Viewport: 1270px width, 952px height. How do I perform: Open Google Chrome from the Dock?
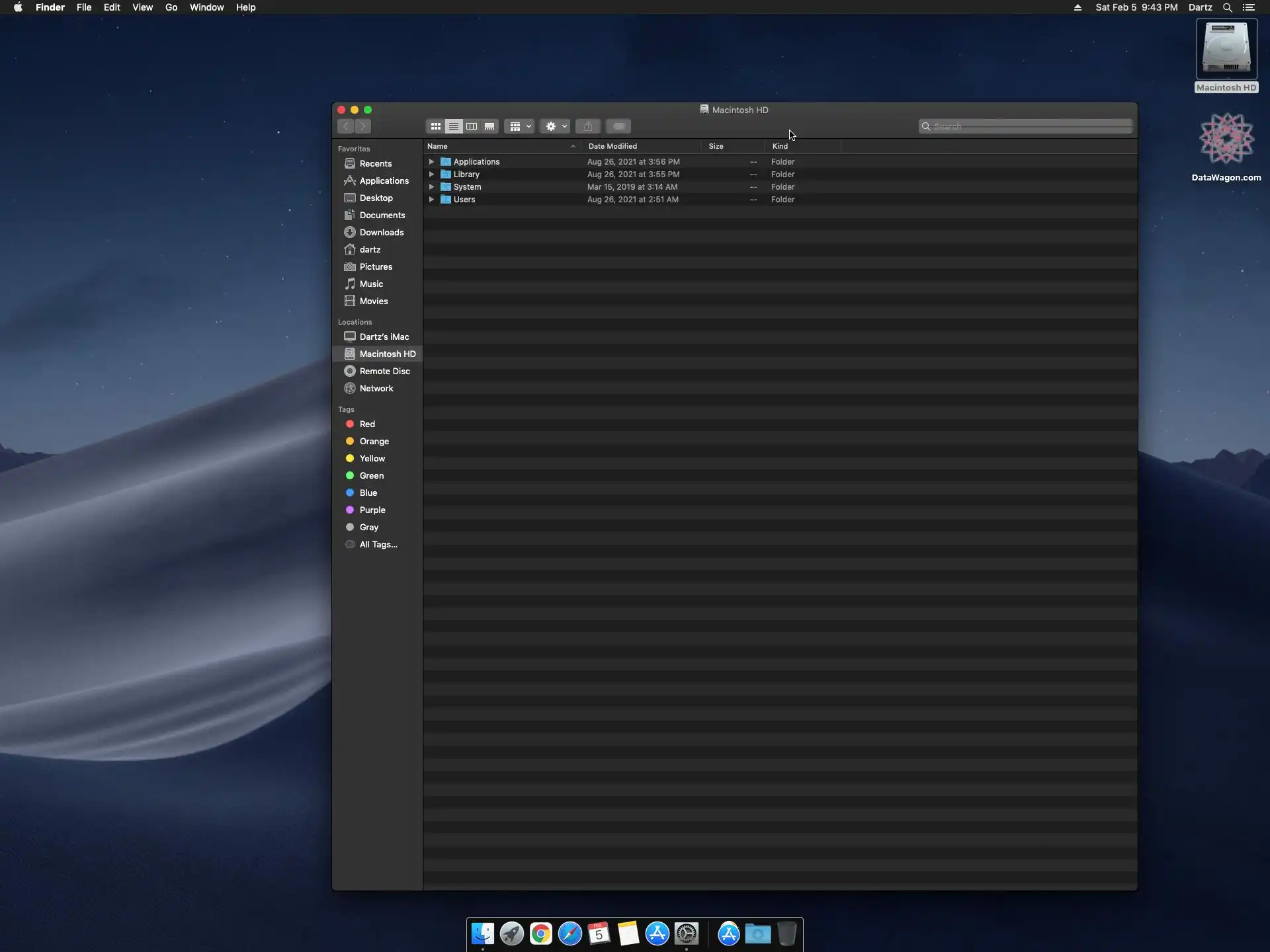click(540, 933)
